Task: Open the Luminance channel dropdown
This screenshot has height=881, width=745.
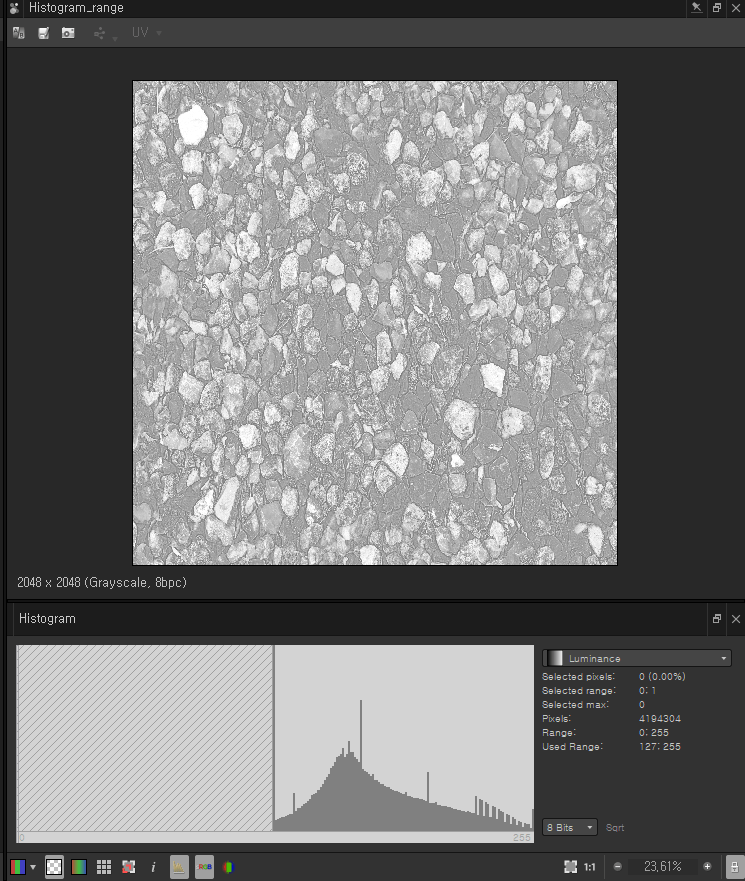Action: tap(637, 658)
